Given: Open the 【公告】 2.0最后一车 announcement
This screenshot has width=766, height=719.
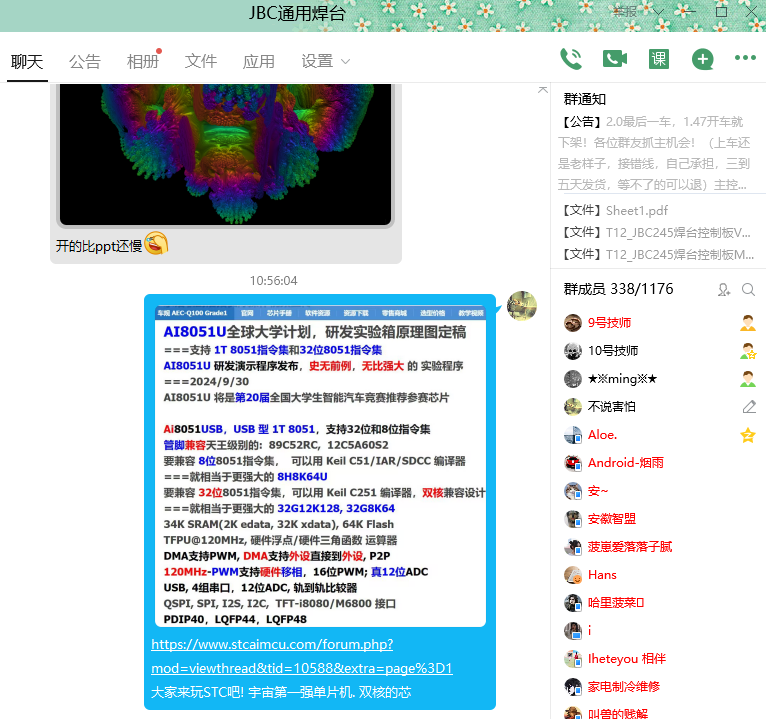Looking at the screenshot, I should (x=654, y=153).
